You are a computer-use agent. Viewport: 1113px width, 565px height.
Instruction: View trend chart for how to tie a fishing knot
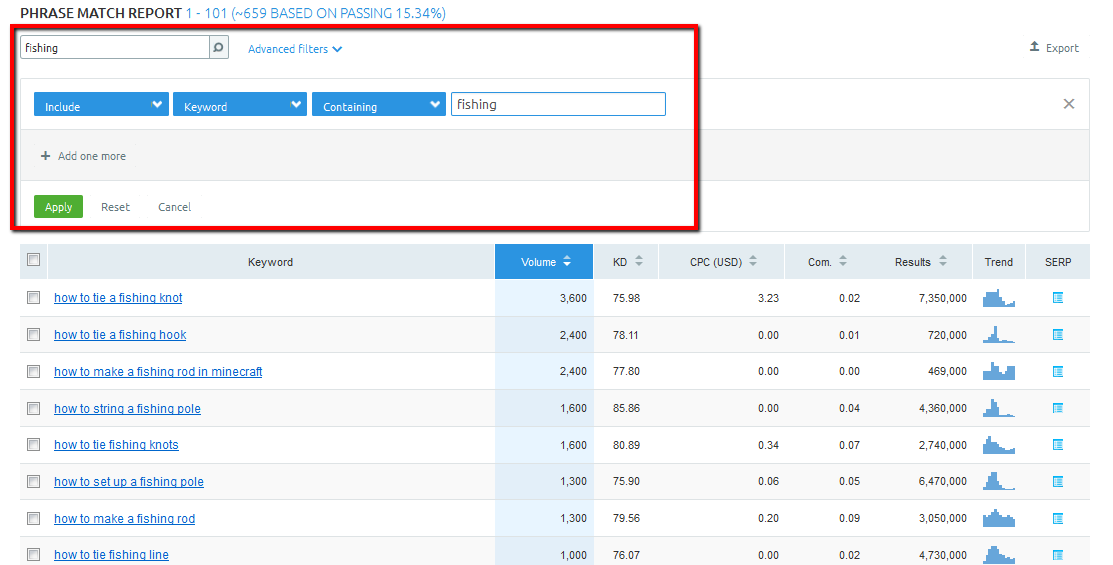(x=999, y=297)
